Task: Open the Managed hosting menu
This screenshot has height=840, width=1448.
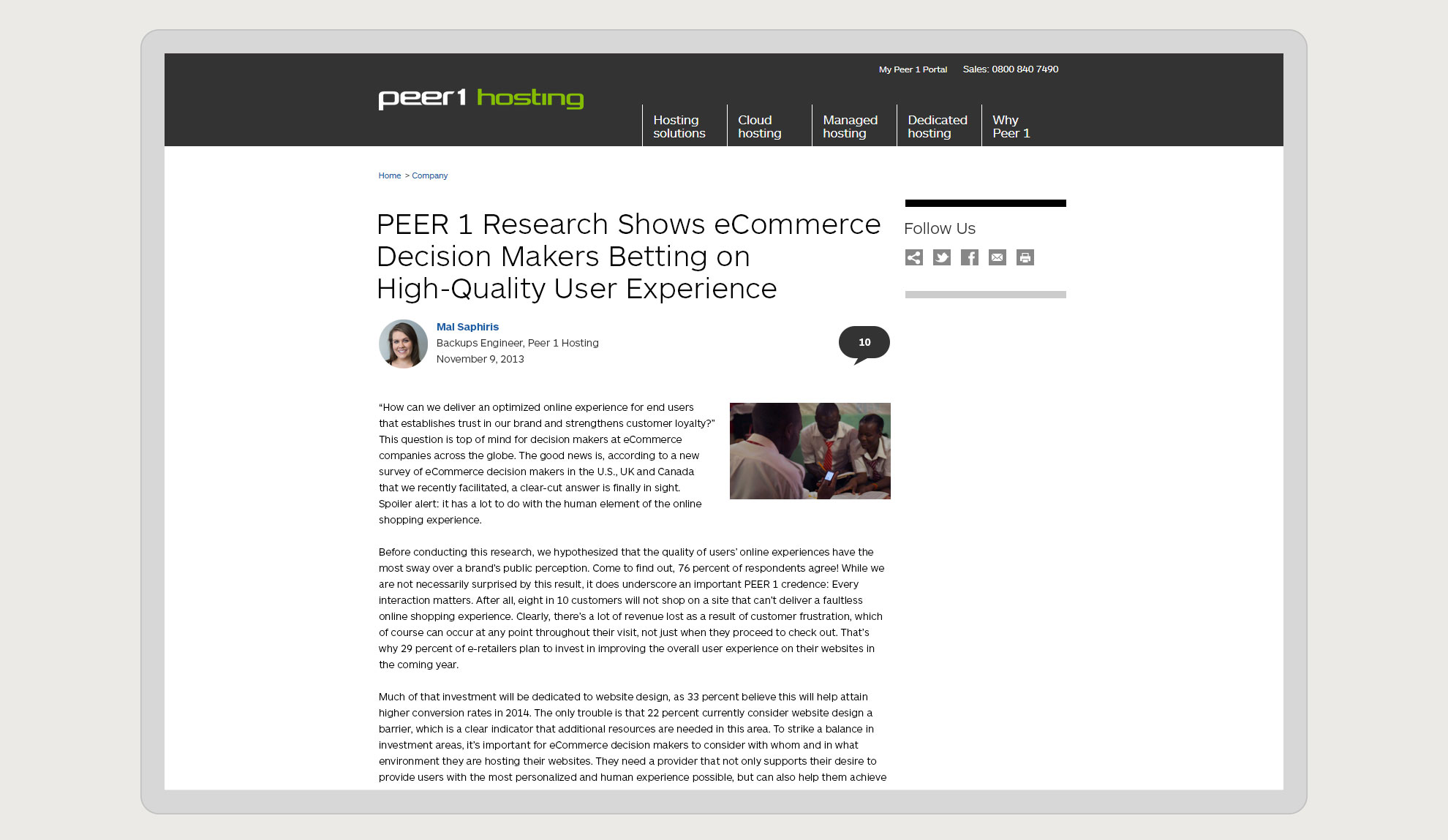Action: 850,126
